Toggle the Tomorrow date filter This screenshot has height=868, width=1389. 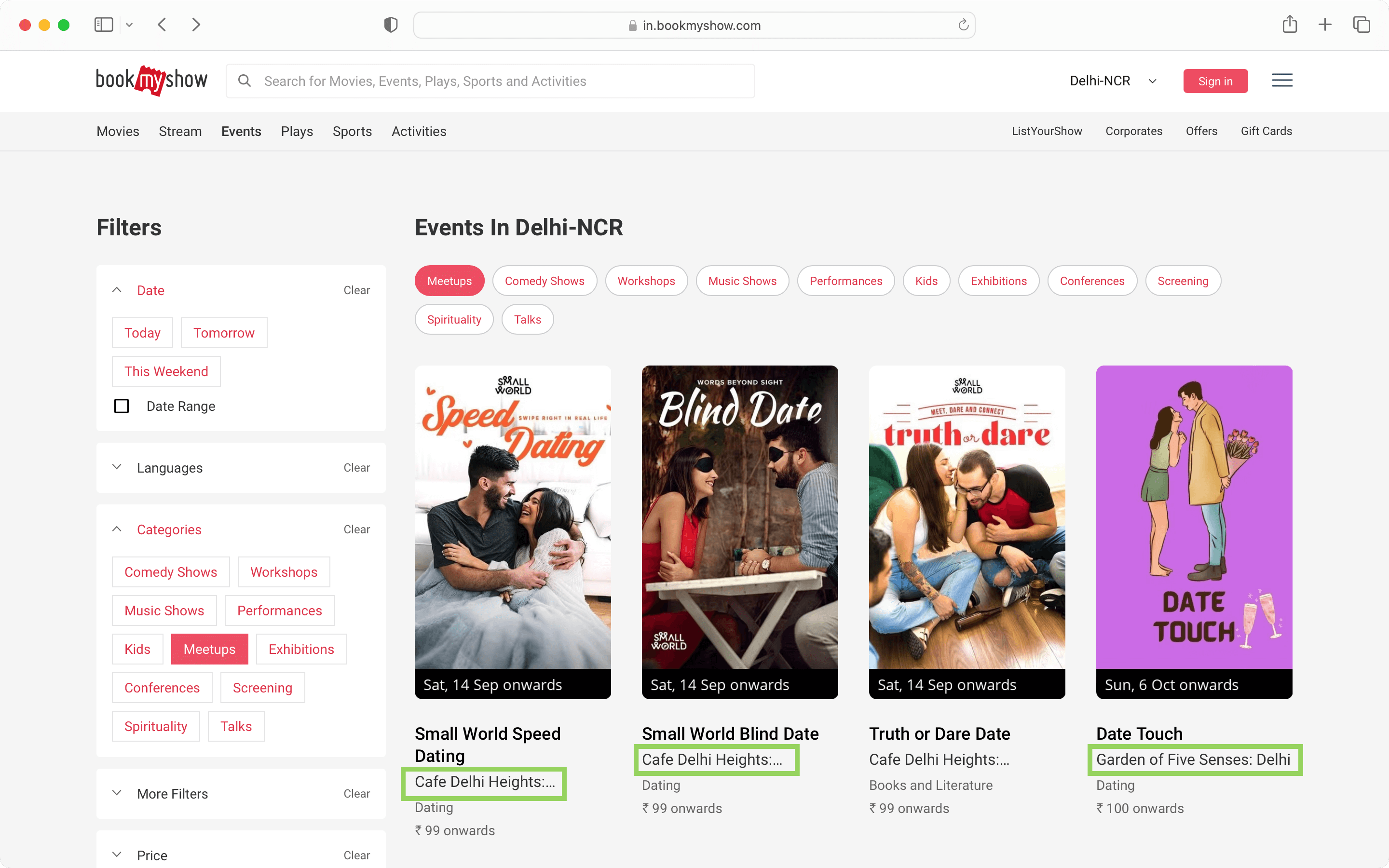pos(224,333)
